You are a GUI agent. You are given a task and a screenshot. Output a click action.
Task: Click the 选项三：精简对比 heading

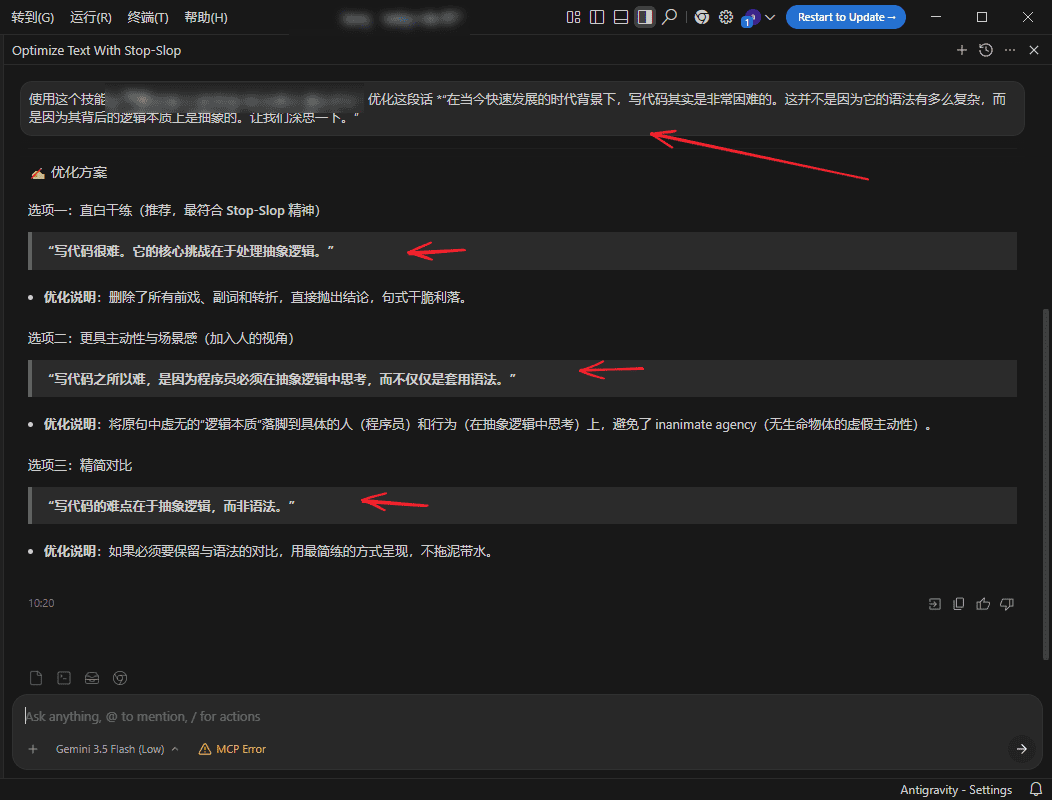pyautogui.click(x=80, y=465)
